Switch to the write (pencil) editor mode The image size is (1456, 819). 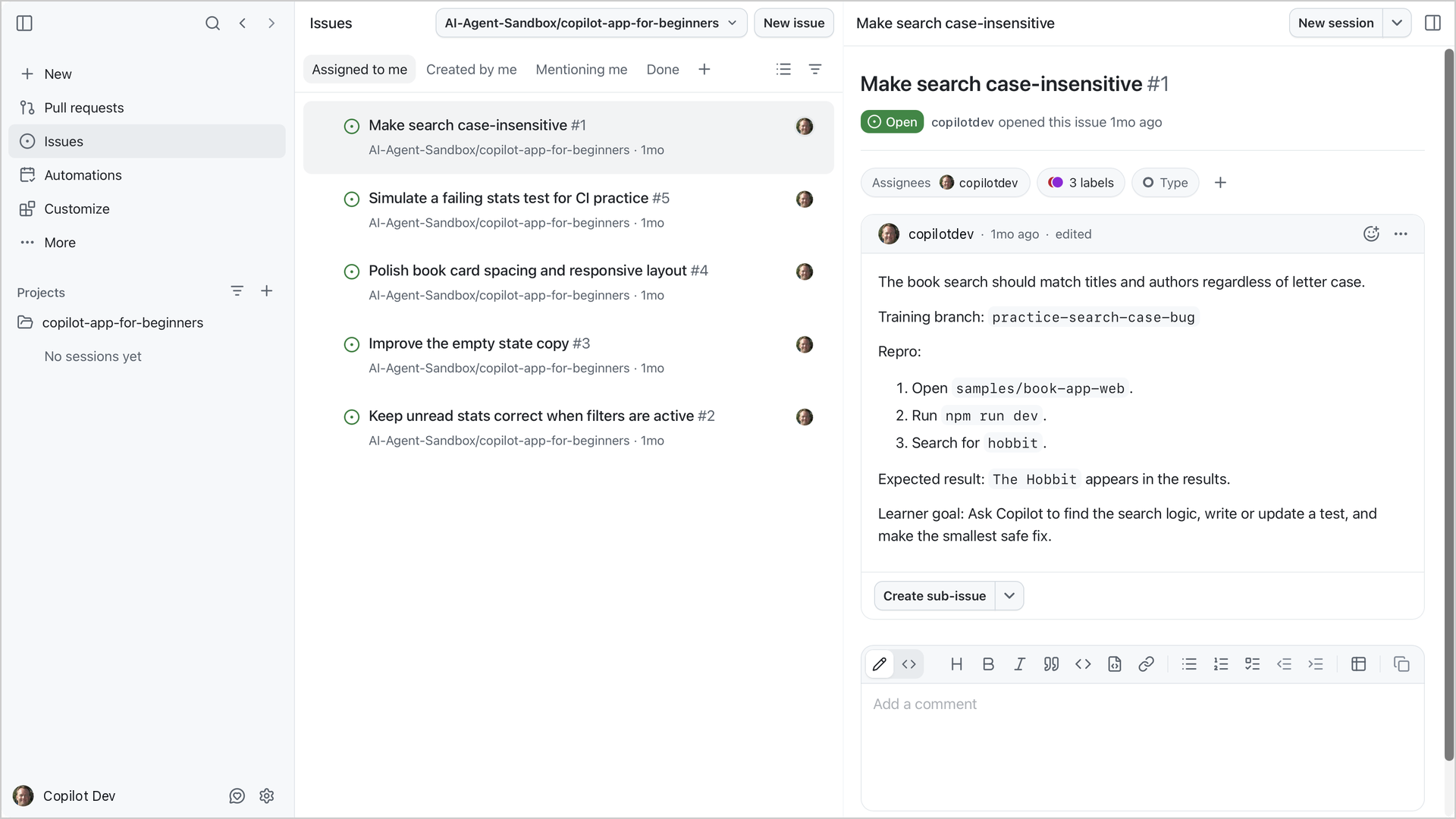(x=880, y=664)
